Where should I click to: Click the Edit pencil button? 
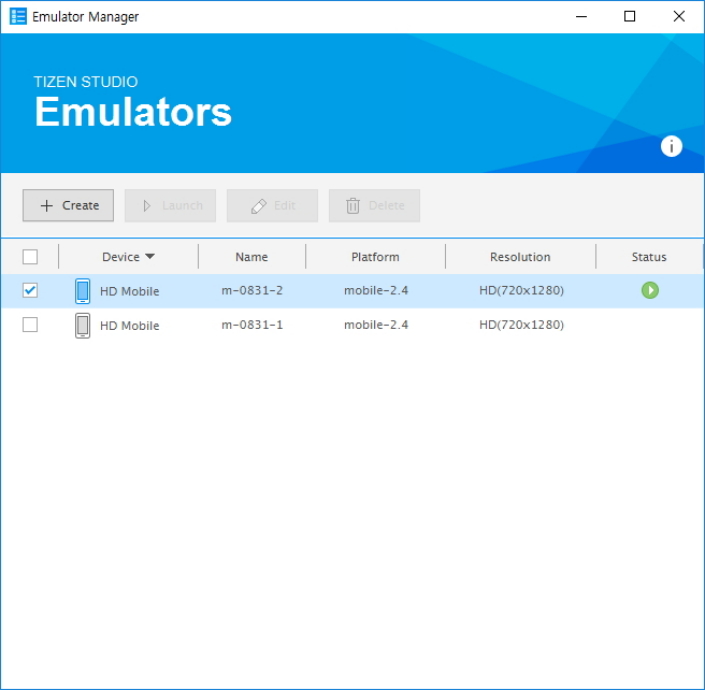(x=272, y=206)
